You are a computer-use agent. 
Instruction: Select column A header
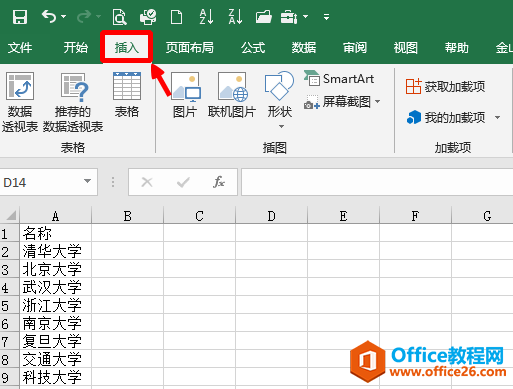pyautogui.click(x=56, y=216)
